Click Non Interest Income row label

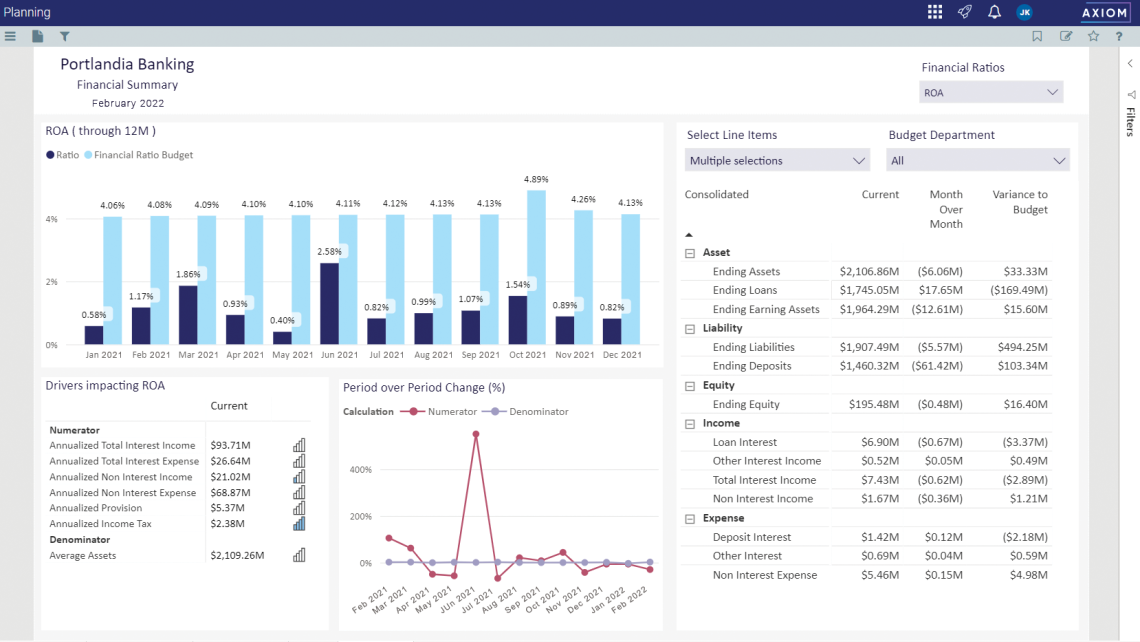point(763,499)
